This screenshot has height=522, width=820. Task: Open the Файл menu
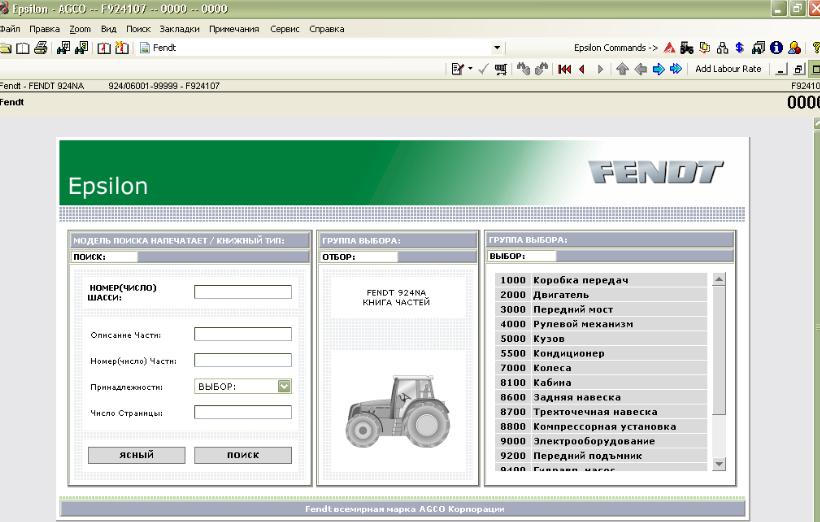pyautogui.click(x=10, y=29)
